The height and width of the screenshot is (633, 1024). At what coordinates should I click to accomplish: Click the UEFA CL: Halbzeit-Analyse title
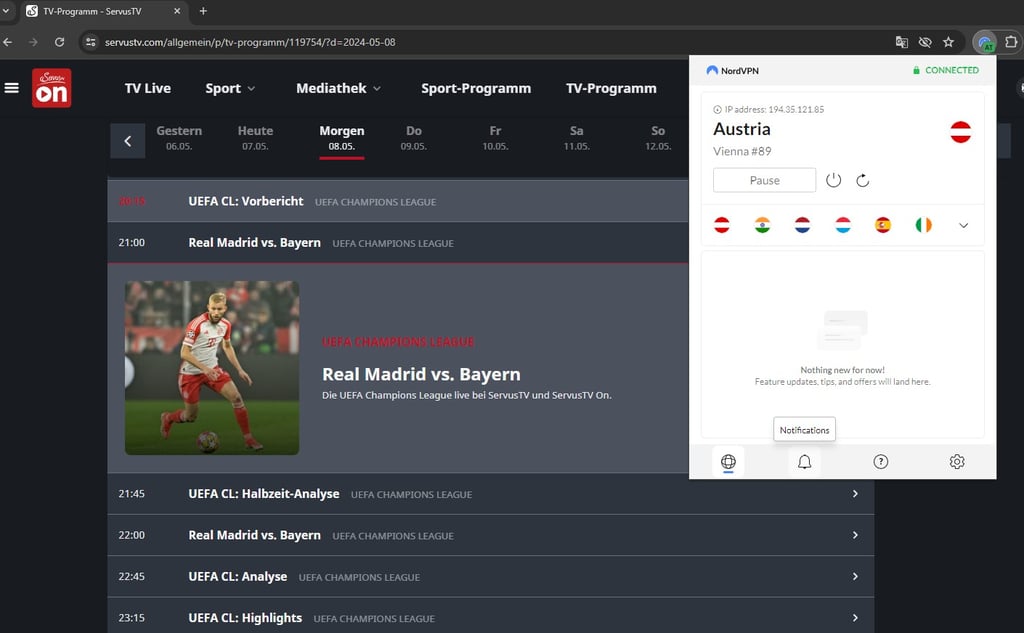[264, 494]
